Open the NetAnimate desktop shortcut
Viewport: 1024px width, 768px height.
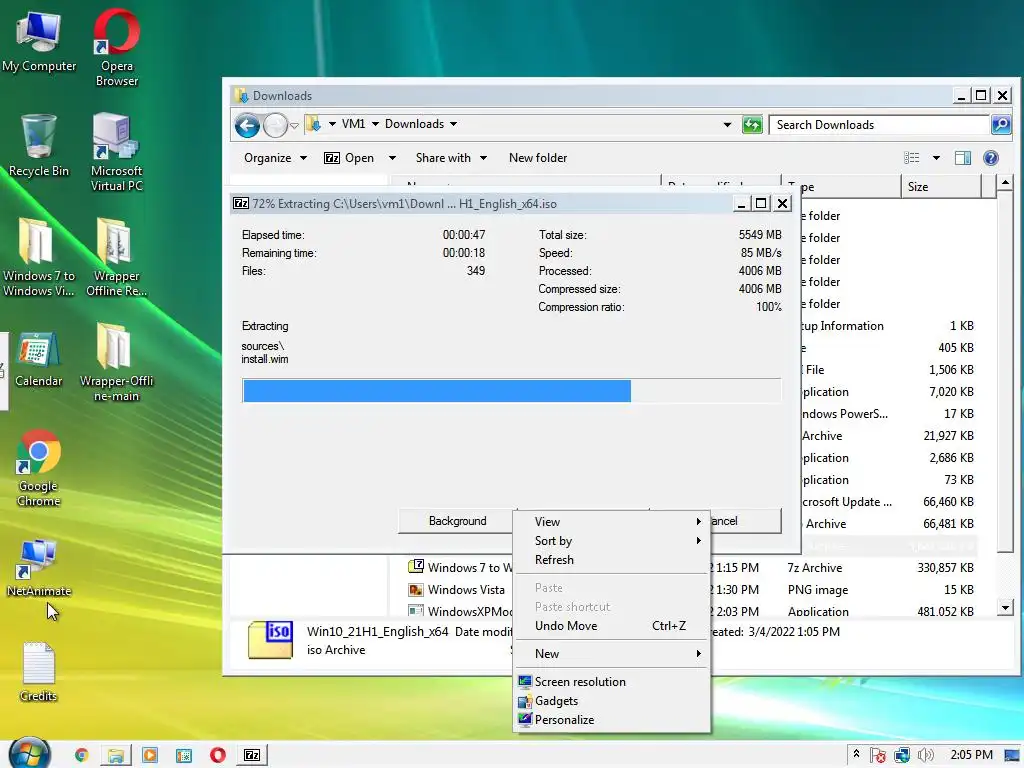click(x=39, y=568)
